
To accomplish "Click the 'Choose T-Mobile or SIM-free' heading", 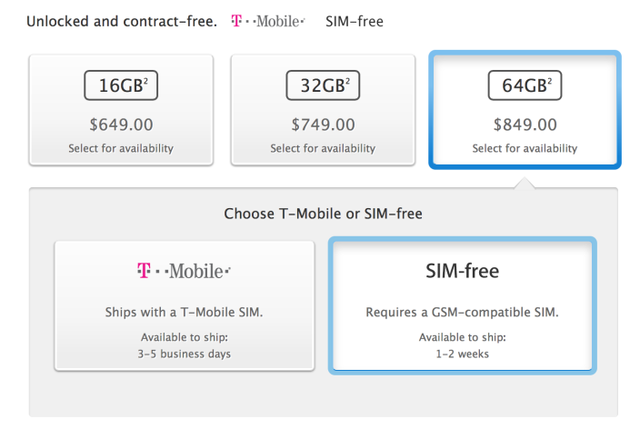I will point(321,213).
